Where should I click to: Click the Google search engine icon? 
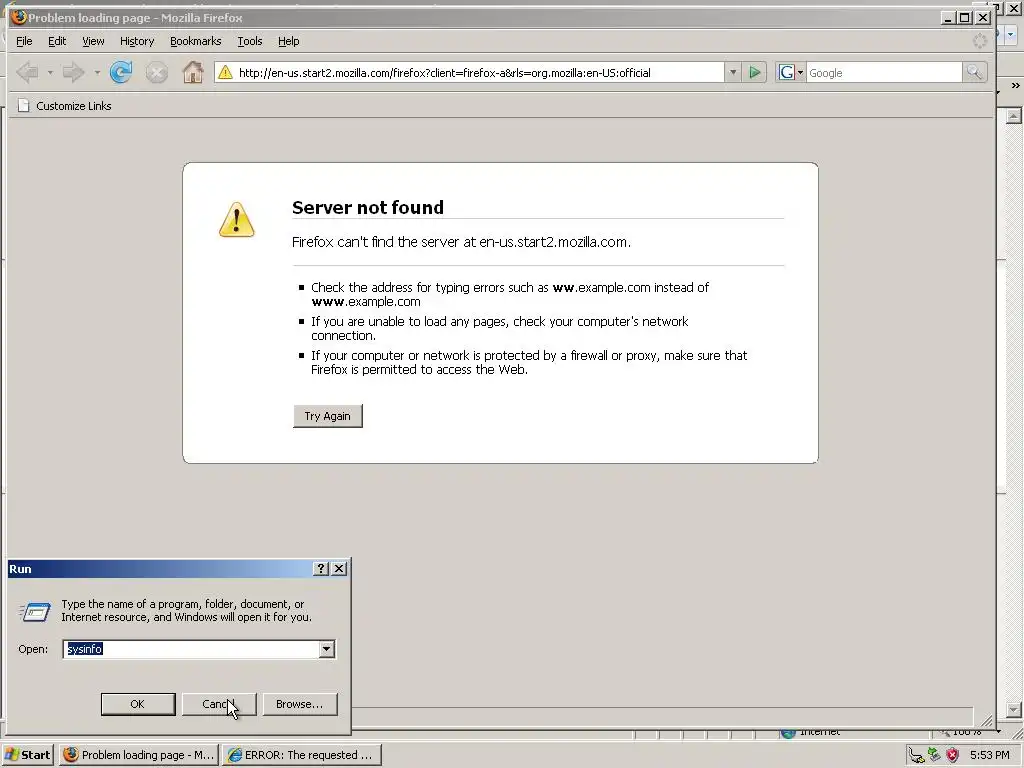[x=787, y=72]
